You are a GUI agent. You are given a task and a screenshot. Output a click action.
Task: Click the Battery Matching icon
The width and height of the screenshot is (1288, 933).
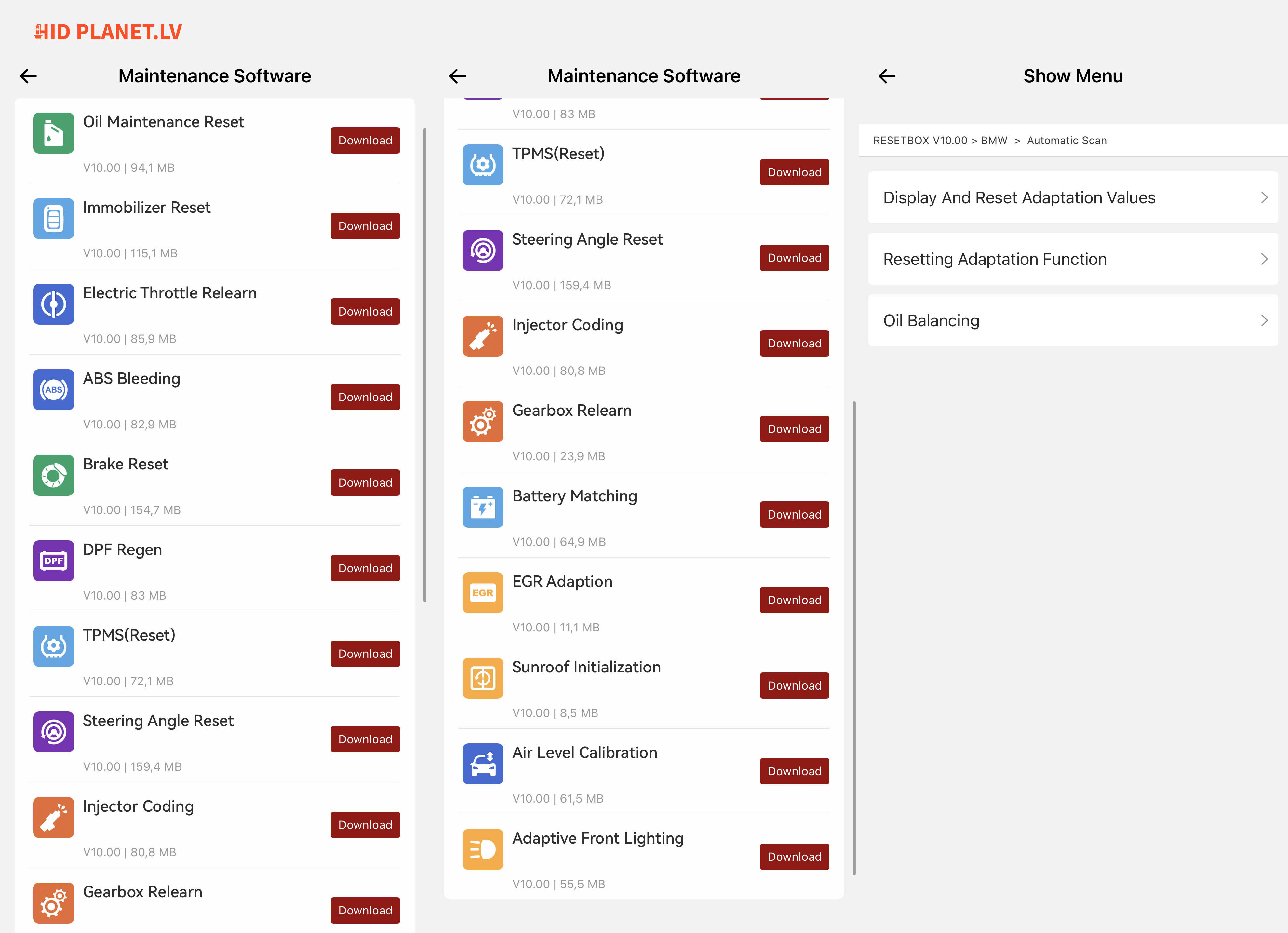click(483, 507)
